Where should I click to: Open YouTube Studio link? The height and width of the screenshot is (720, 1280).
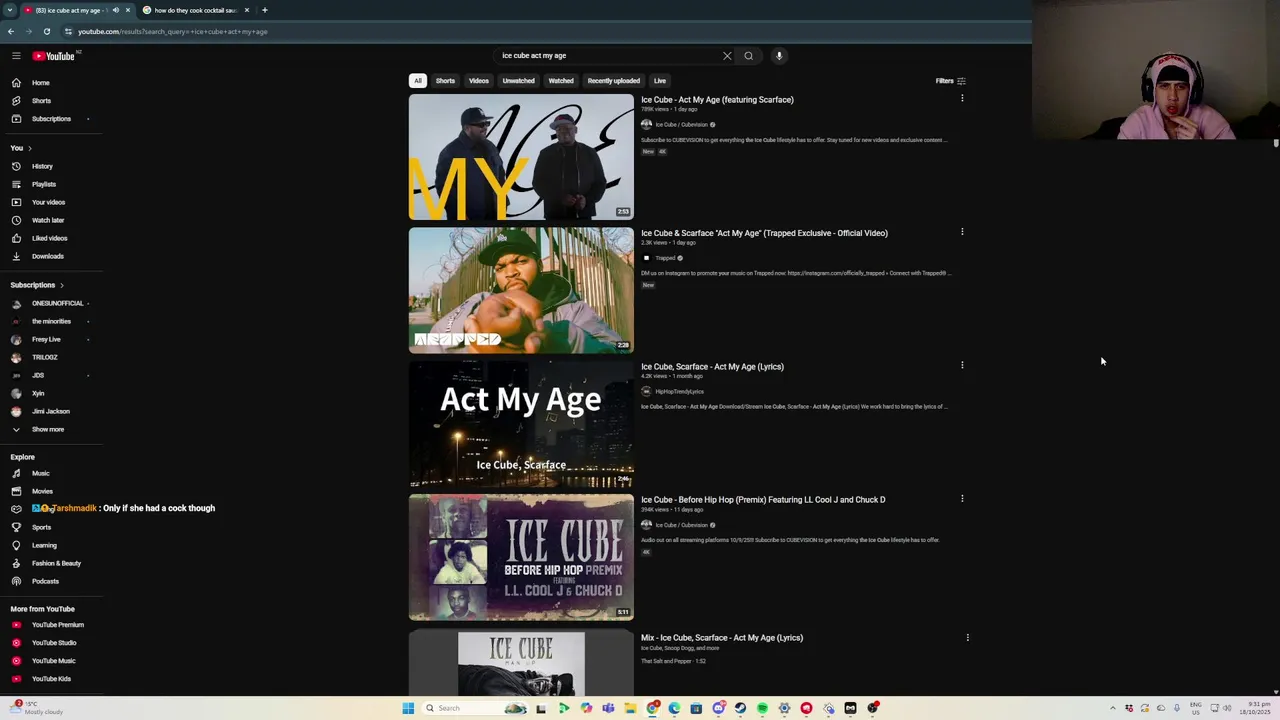52,643
